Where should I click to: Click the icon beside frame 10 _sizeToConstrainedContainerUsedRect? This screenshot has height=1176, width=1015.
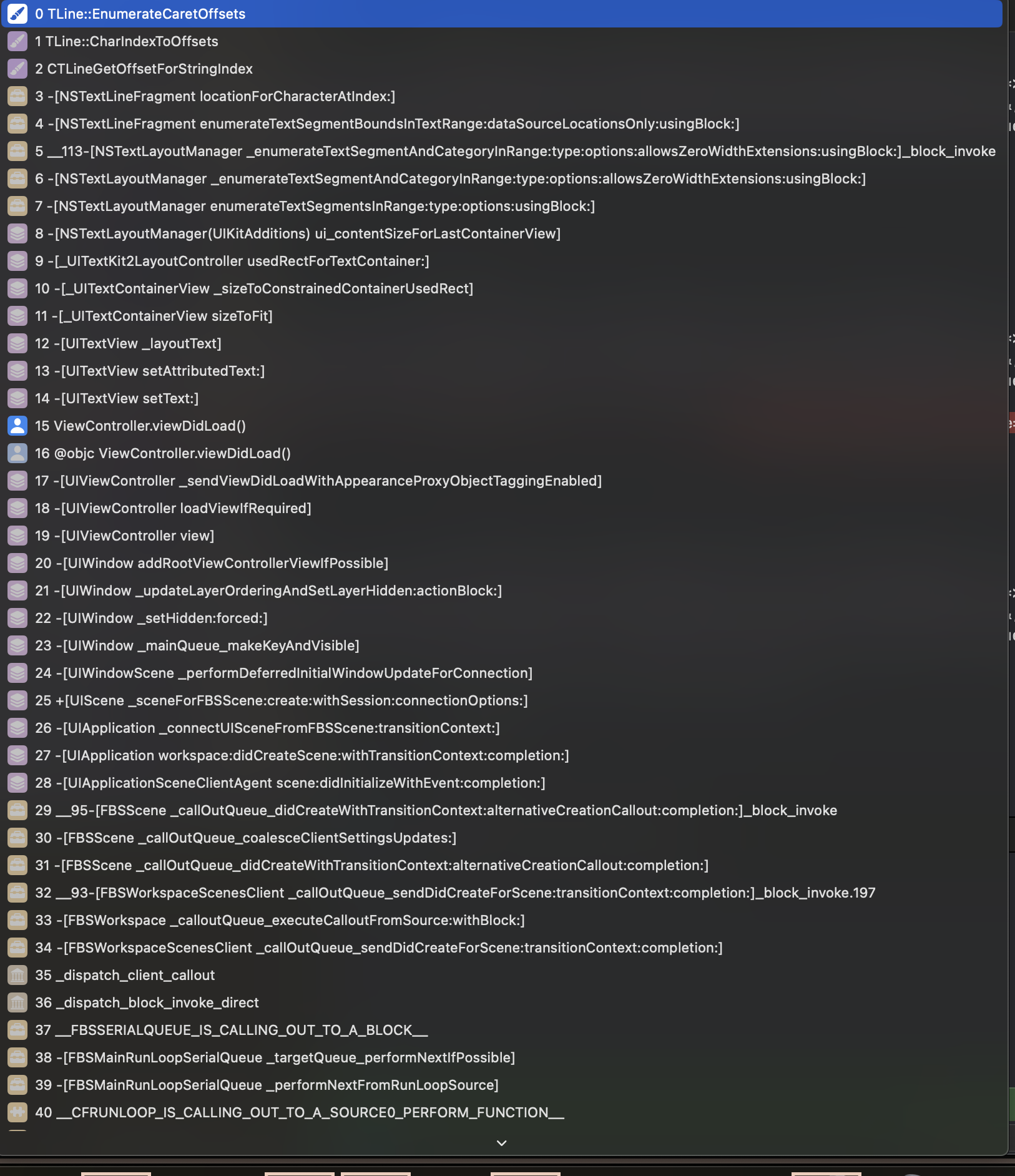tap(17, 288)
